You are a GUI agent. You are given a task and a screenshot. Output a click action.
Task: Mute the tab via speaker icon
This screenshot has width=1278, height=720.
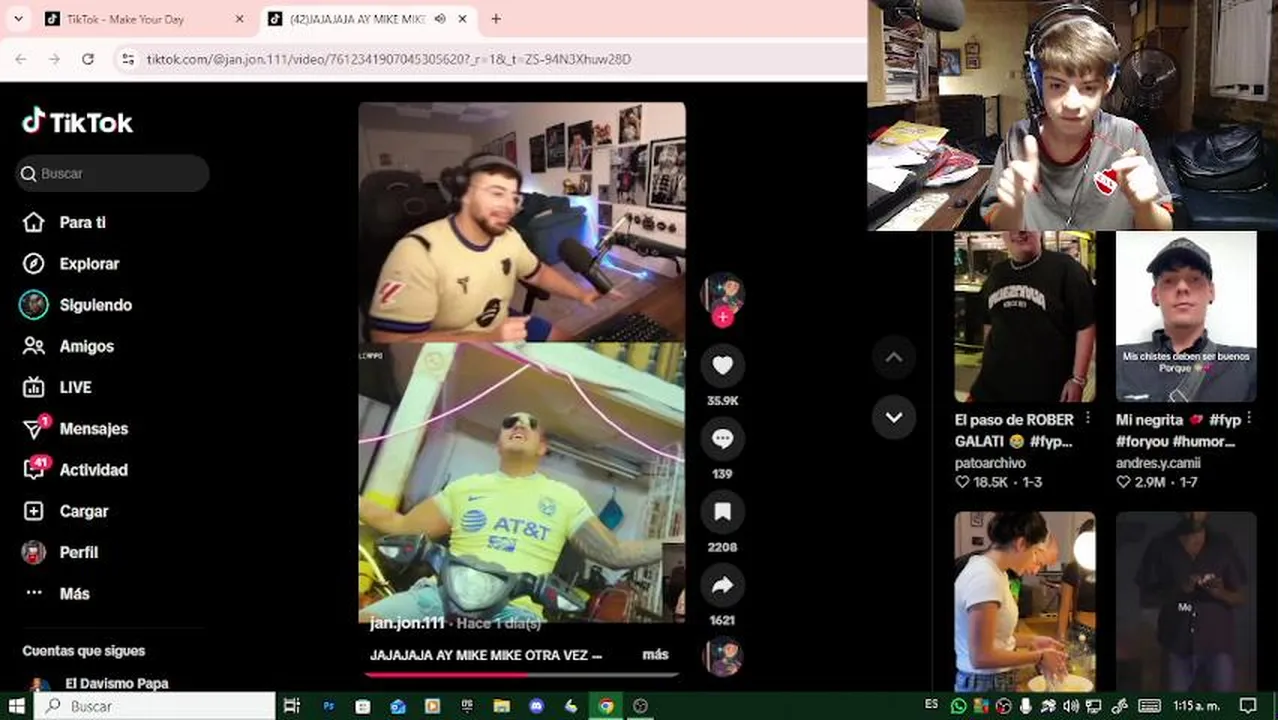[x=440, y=19]
